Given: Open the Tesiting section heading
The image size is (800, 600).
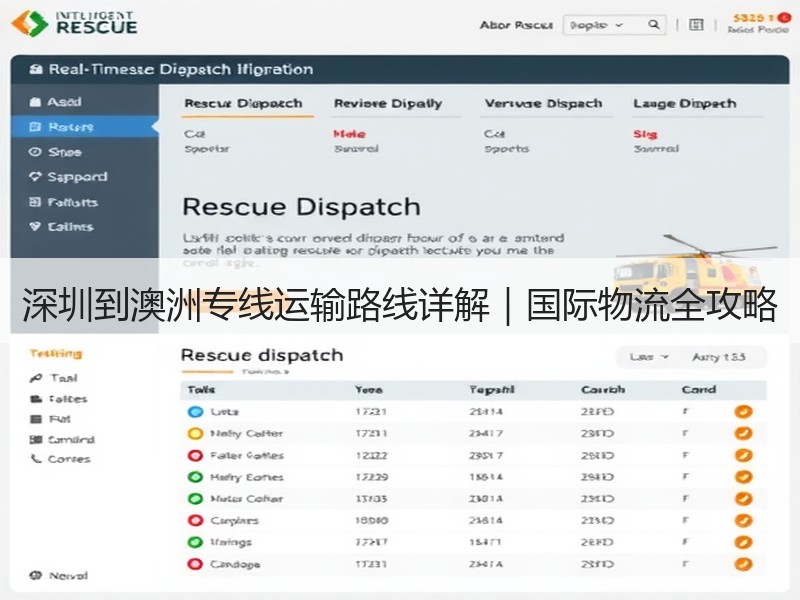Looking at the screenshot, I should 56,354.
